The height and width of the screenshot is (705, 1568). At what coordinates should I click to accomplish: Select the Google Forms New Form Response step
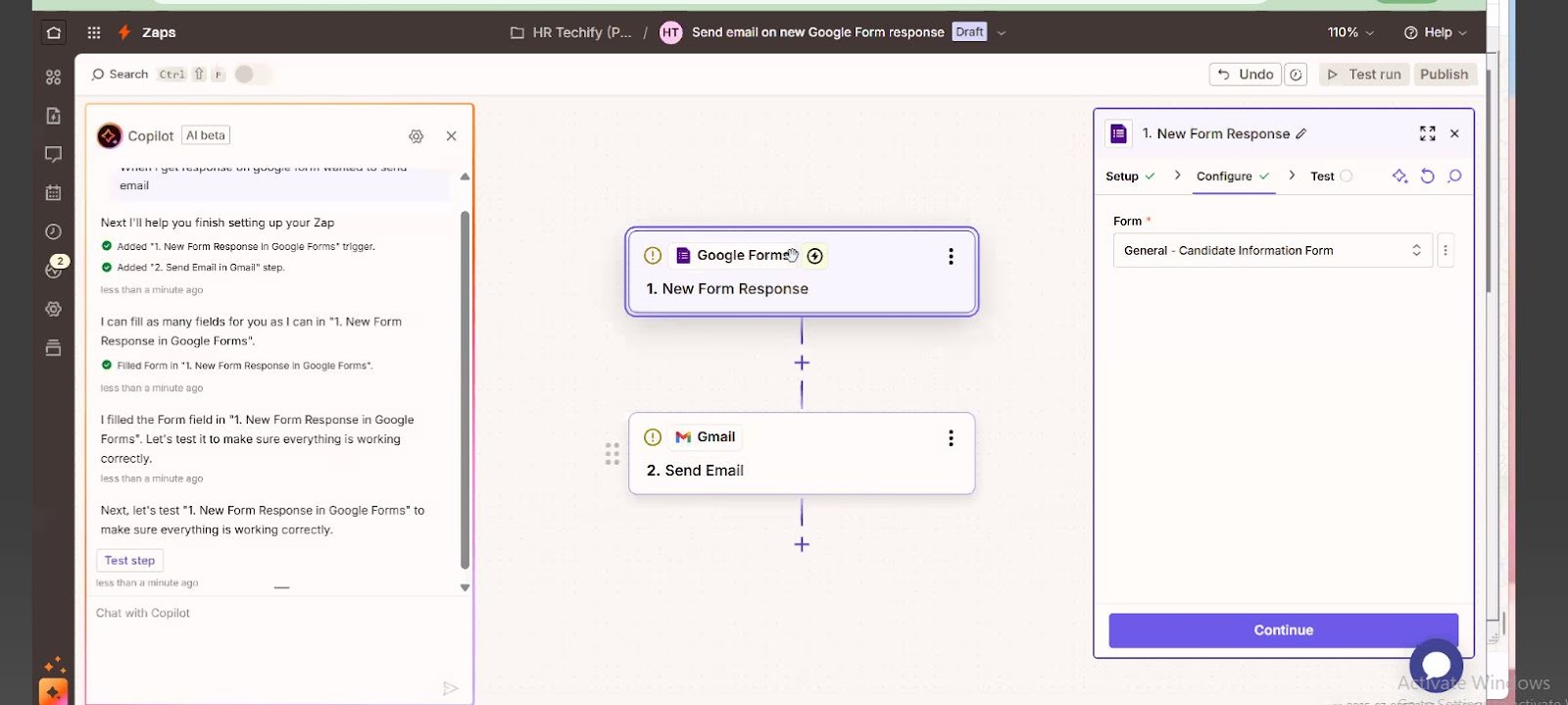point(802,272)
